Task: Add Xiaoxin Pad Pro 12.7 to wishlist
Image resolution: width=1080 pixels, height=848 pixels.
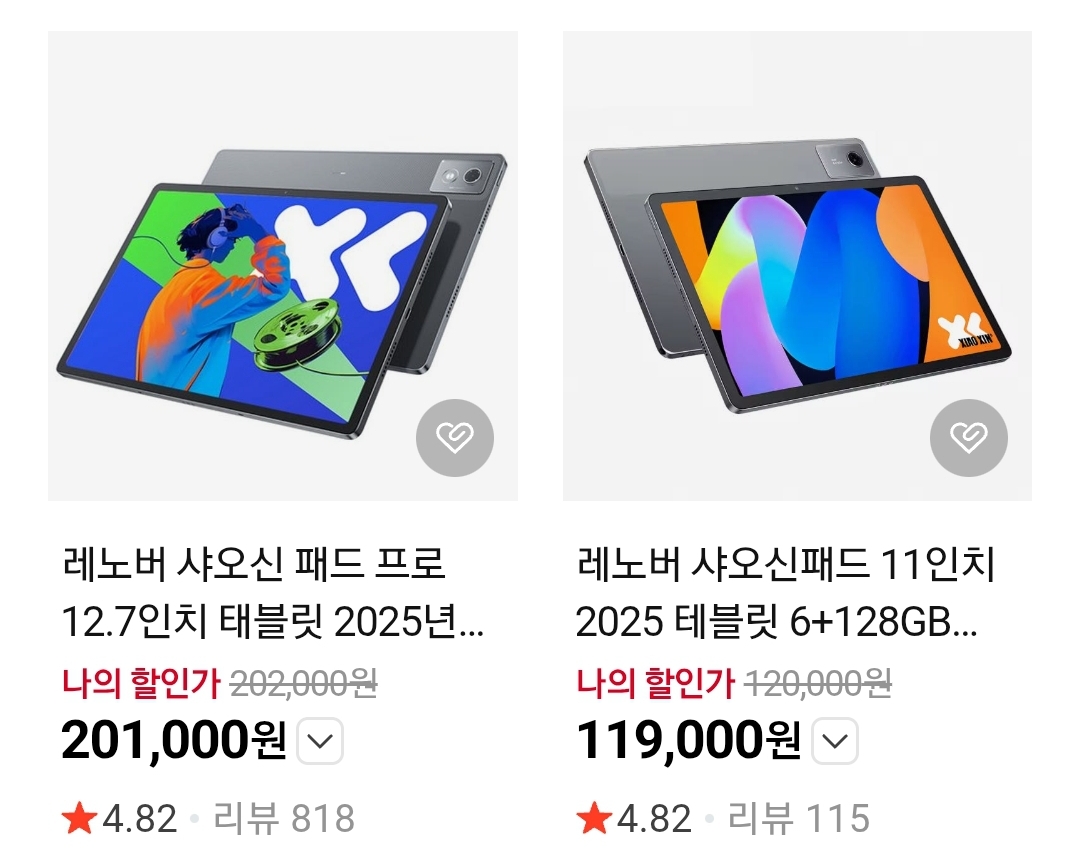Action: [x=455, y=437]
